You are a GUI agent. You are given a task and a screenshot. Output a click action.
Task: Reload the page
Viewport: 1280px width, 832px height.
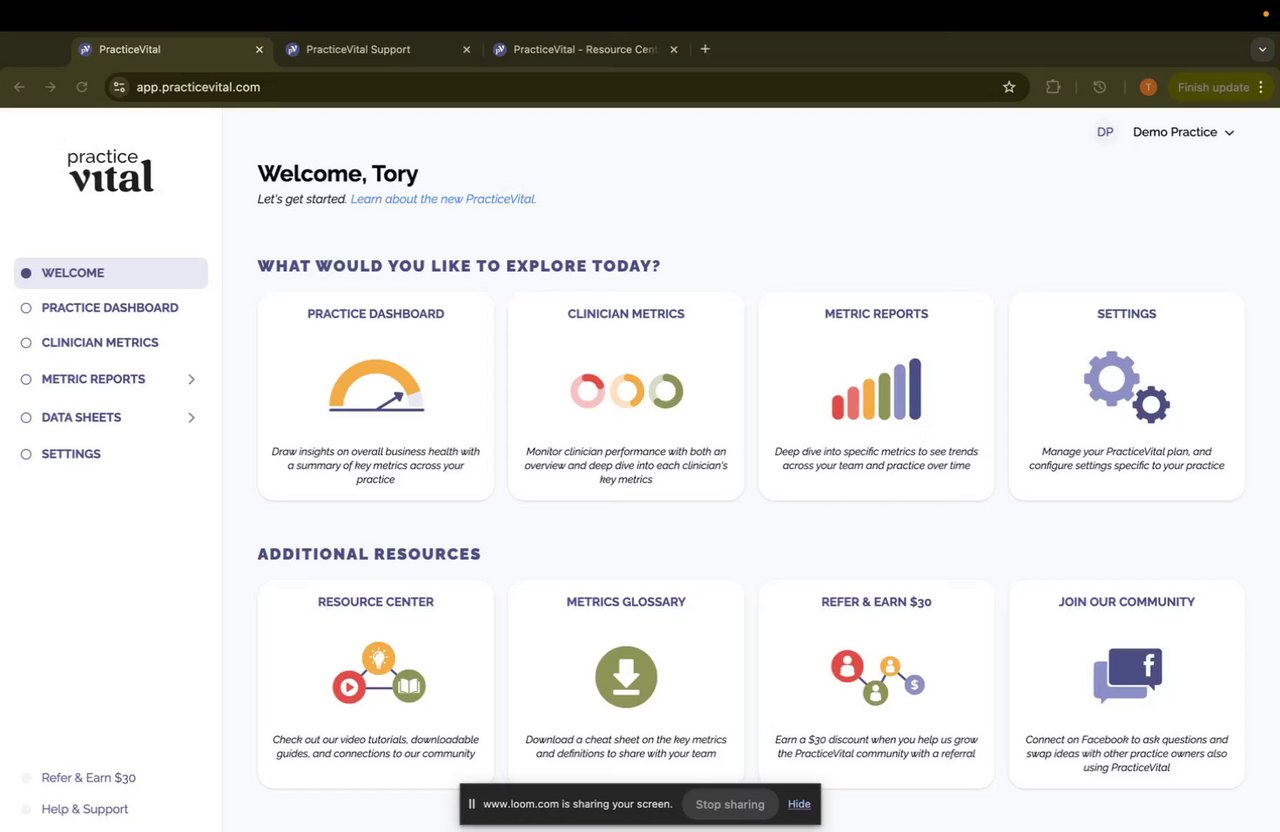coord(82,87)
